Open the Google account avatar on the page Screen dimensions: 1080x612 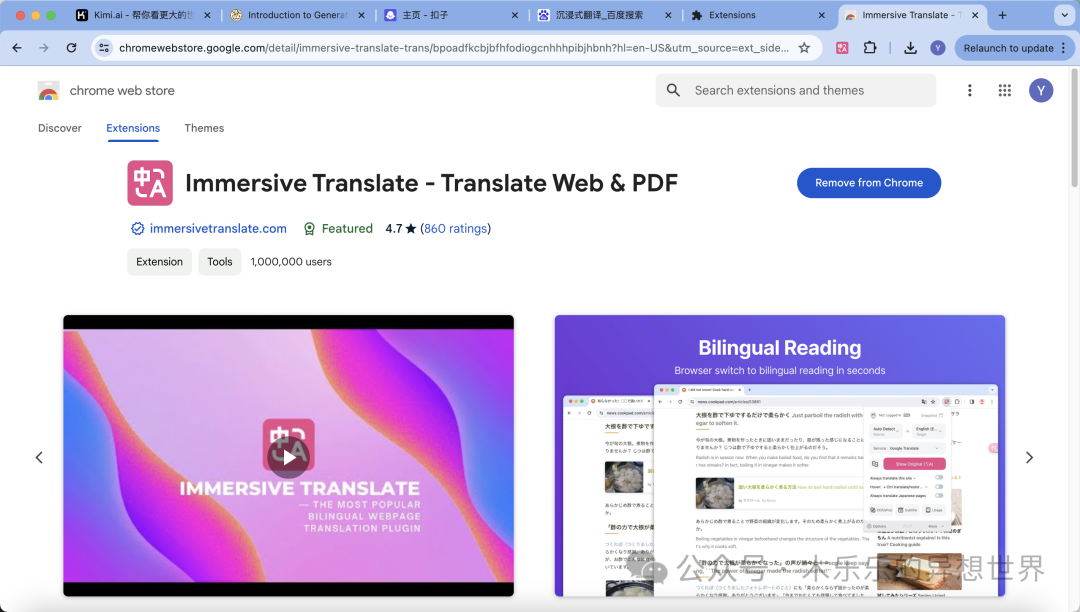tap(1041, 90)
